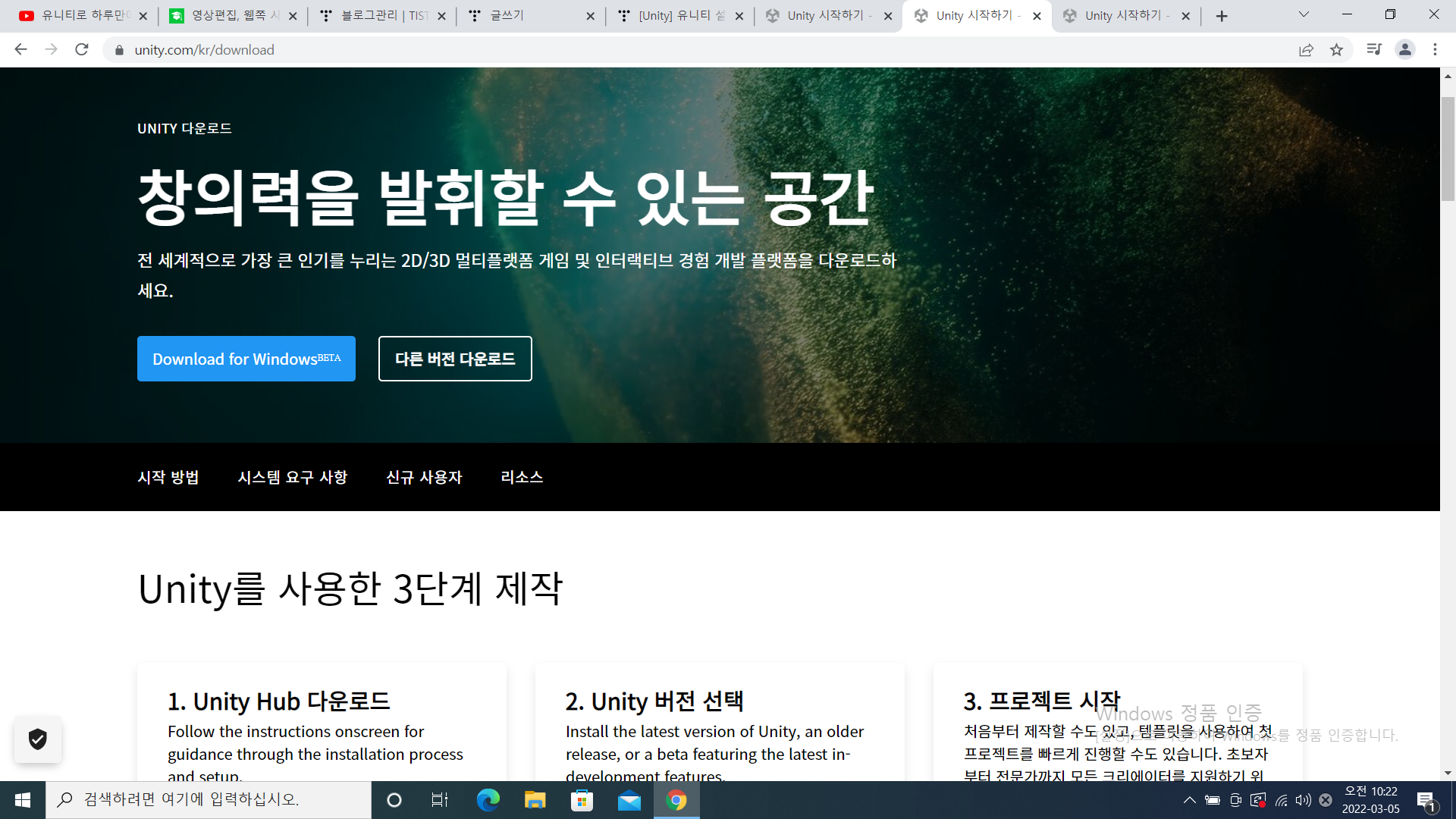Click the Download for Windows button
1456x819 pixels.
[246, 359]
